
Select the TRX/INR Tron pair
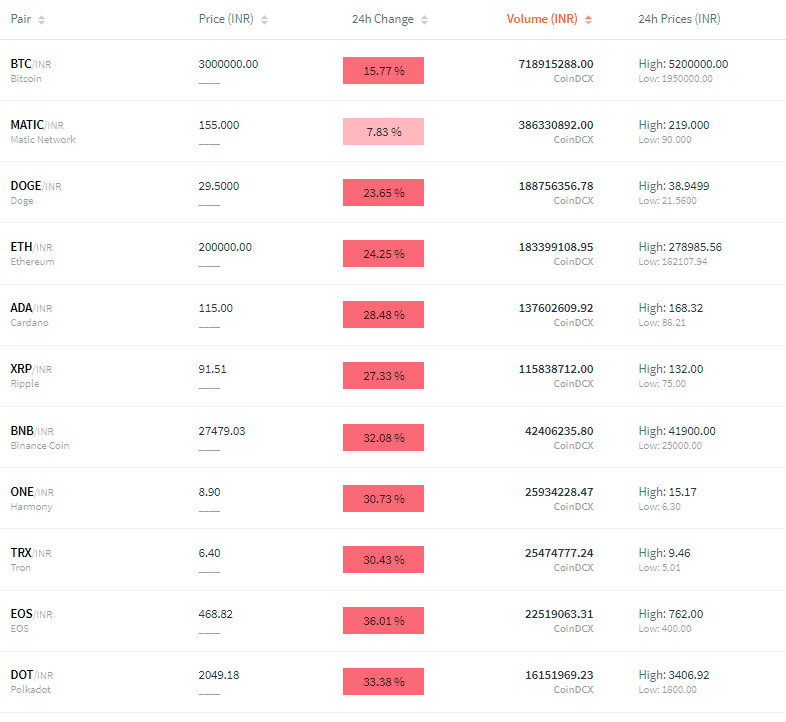[31, 560]
